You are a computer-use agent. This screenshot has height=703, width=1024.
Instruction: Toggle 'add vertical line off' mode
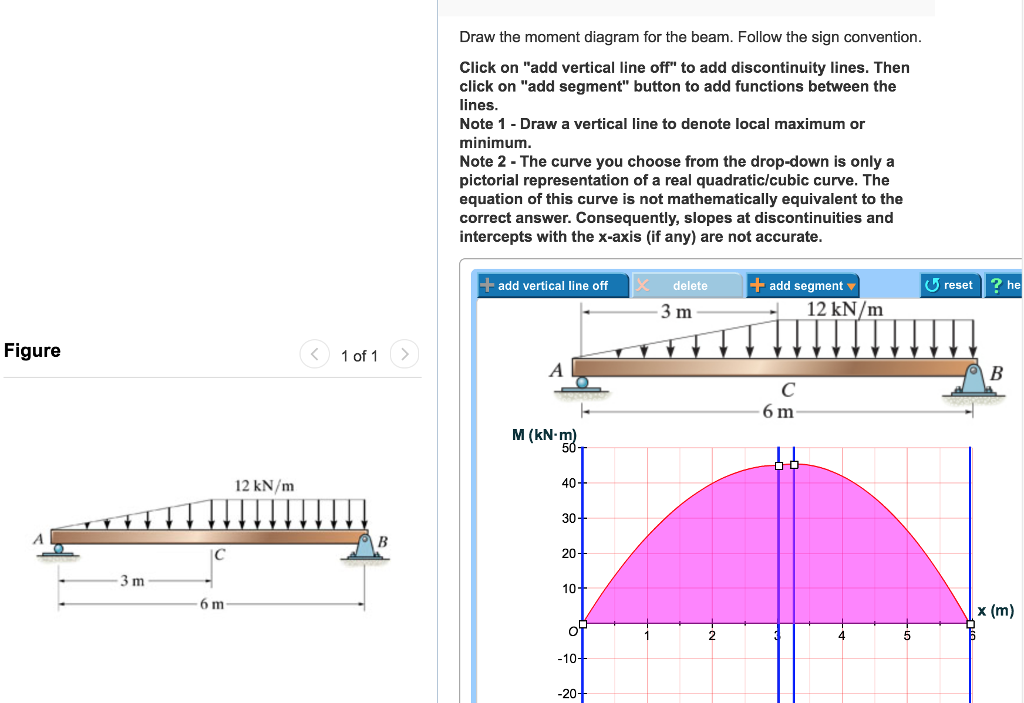click(x=553, y=285)
